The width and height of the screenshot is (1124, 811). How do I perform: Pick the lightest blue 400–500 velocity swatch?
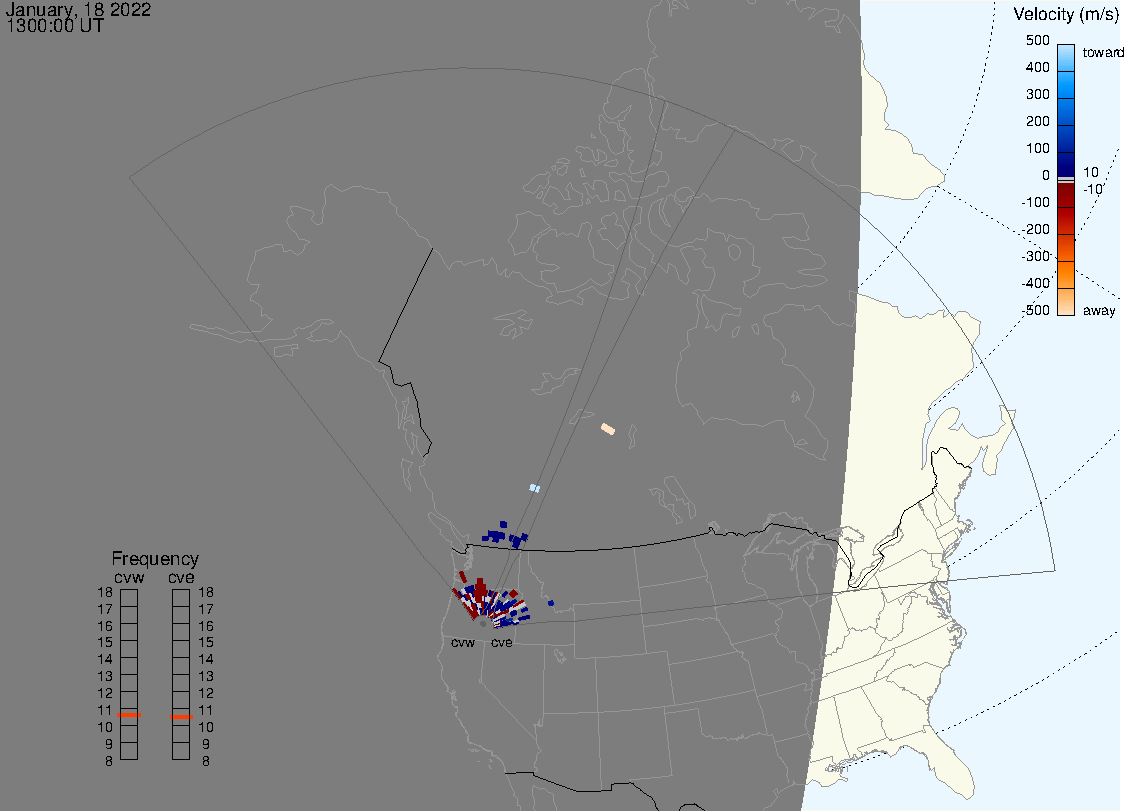tap(1066, 57)
